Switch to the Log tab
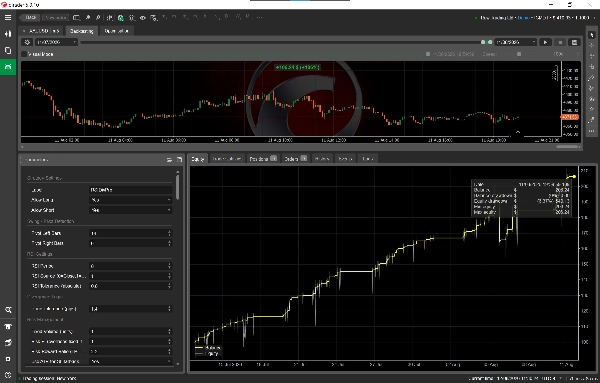The height and width of the screenshot is (383, 600). [367, 159]
